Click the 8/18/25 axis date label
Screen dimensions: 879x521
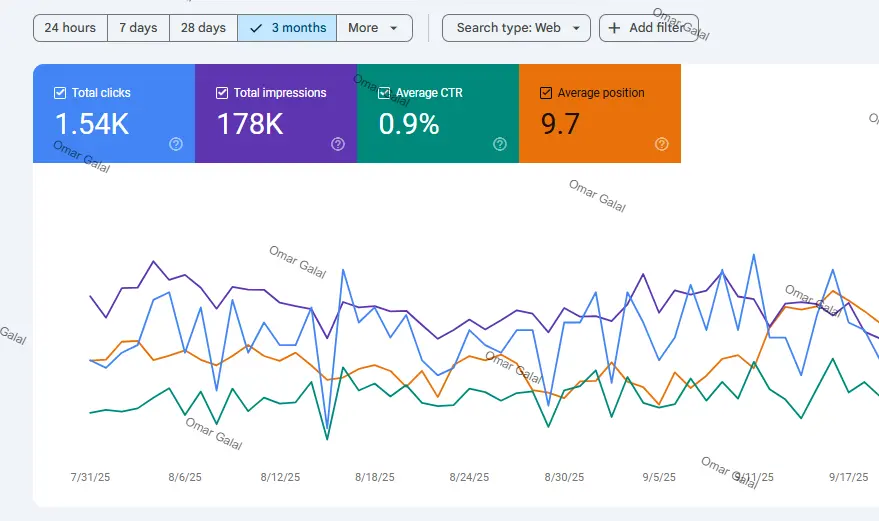click(374, 477)
